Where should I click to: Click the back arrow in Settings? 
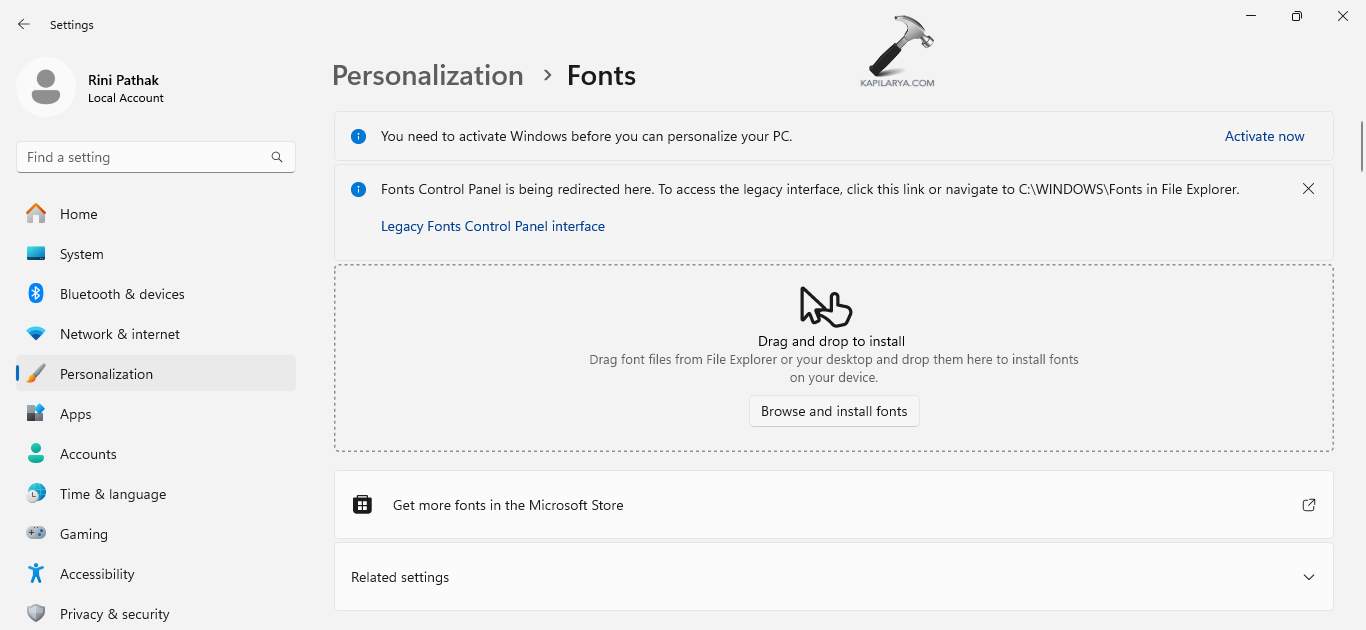tap(23, 24)
